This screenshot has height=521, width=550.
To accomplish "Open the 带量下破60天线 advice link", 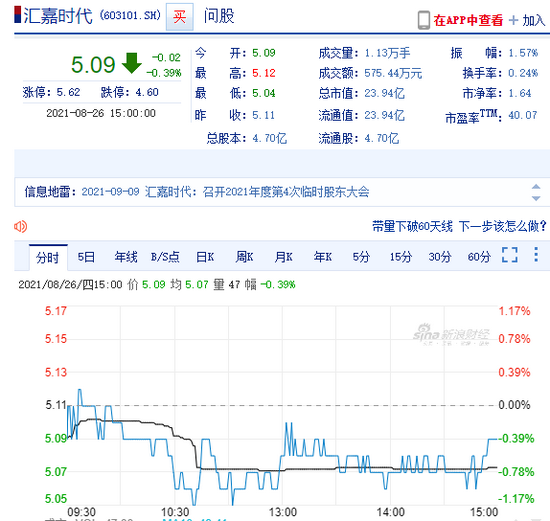I will pyautogui.click(x=459, y=226).
